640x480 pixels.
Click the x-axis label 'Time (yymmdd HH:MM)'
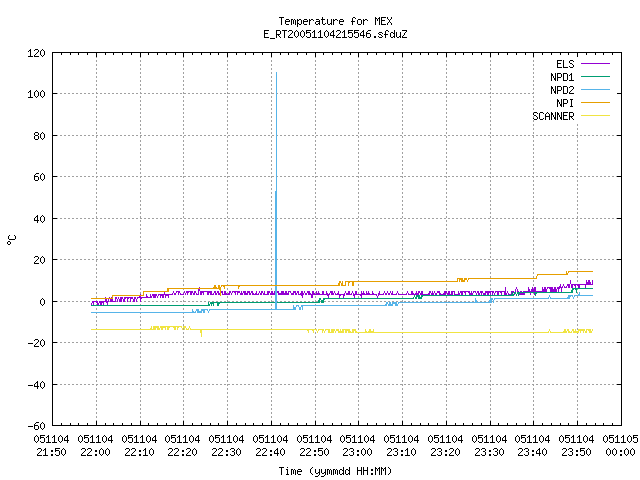(x=336, y=471)
